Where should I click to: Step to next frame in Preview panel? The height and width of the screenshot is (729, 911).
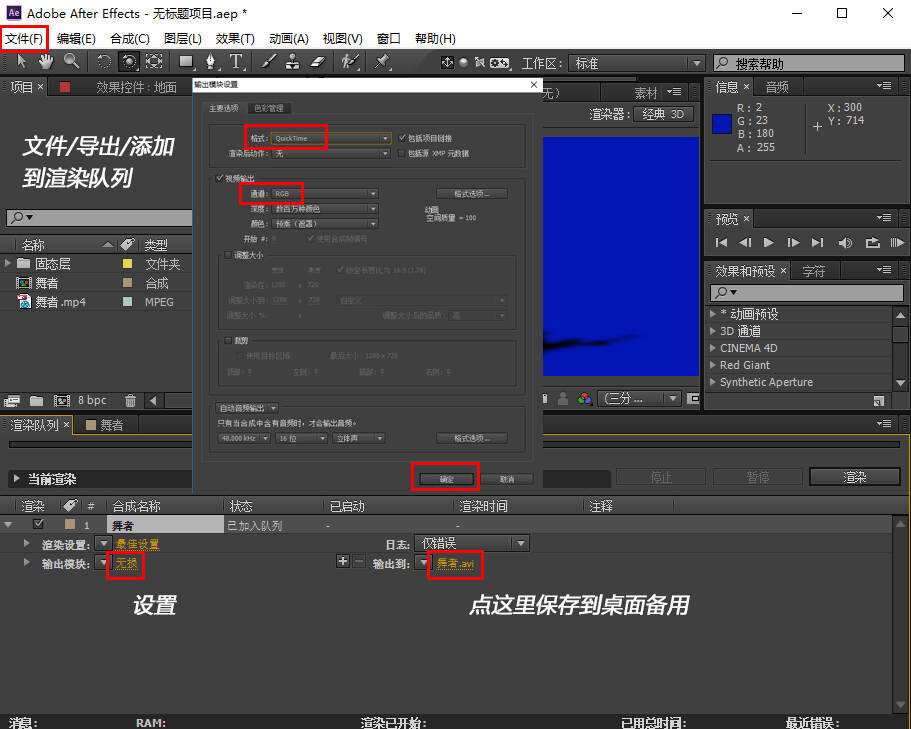coord(793,243)
